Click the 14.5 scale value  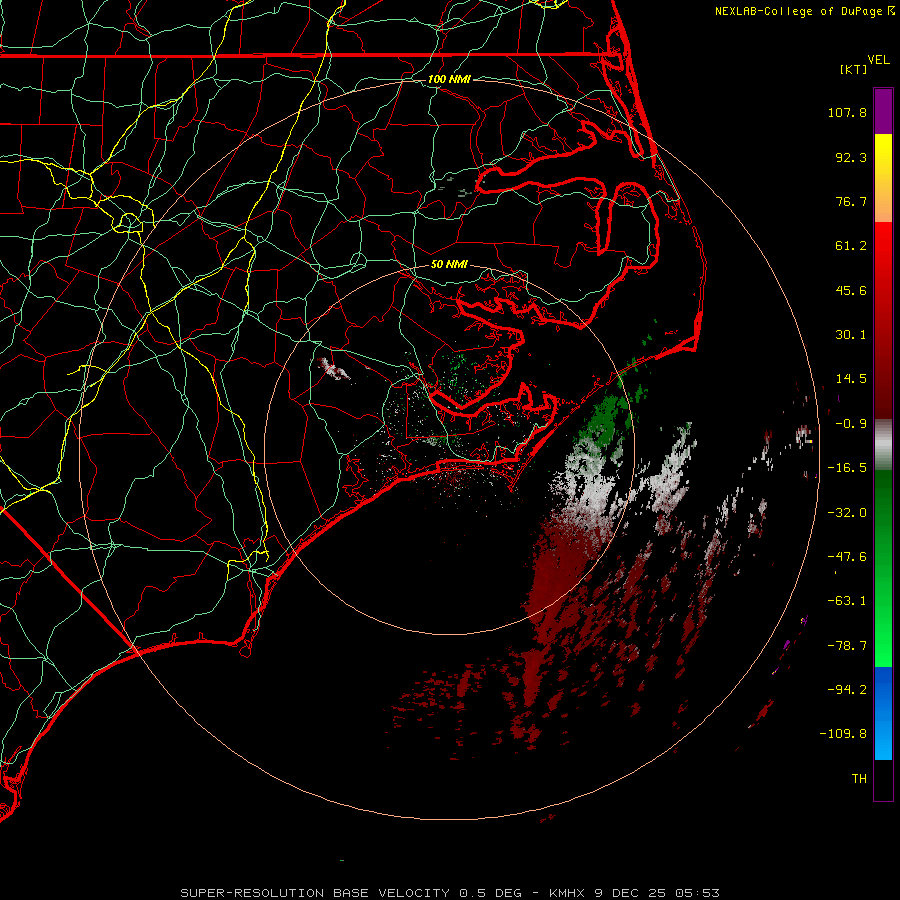tap(851, 379)
